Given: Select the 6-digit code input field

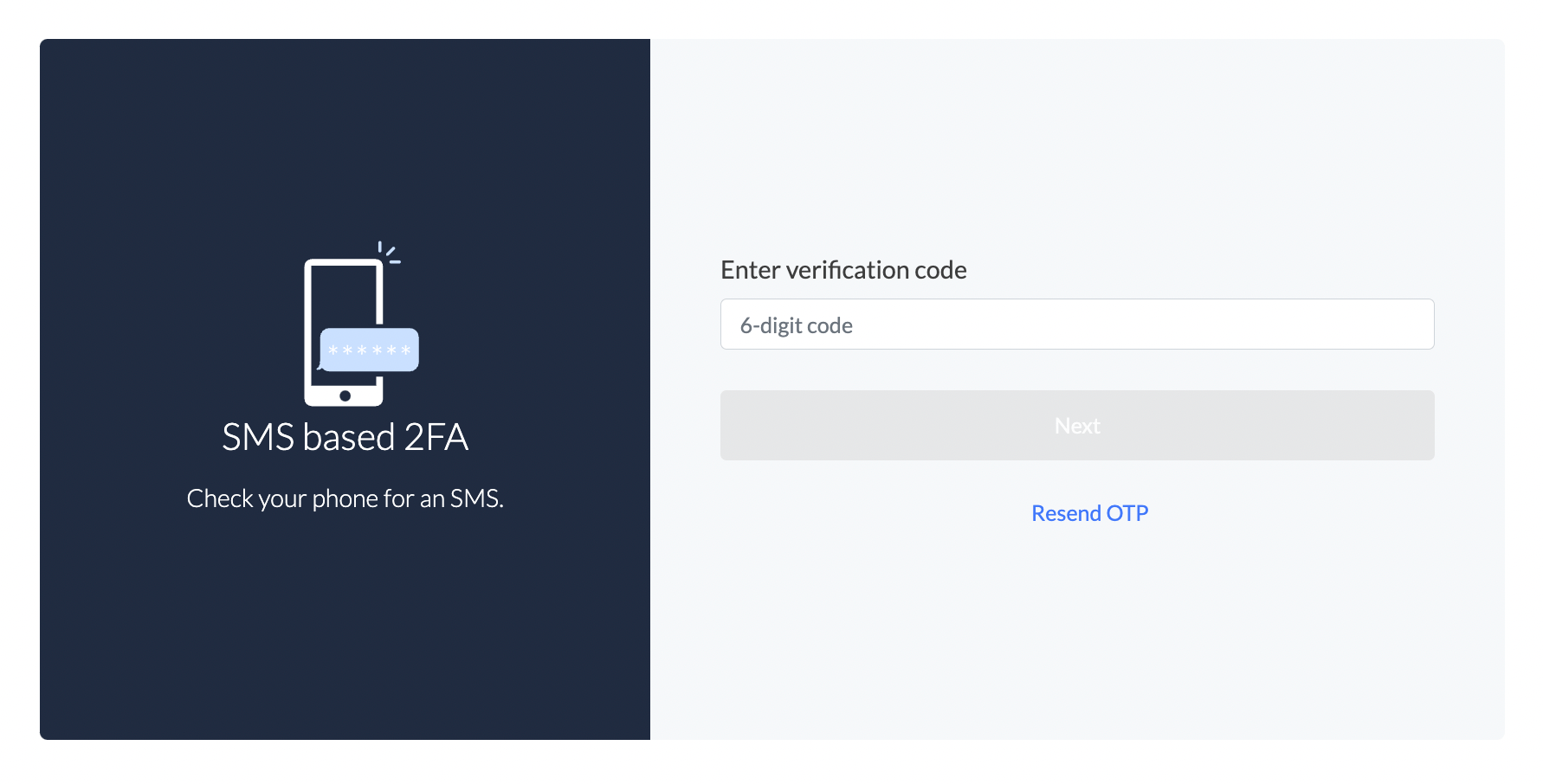Looking at the screenshot, I should [1076, 324].
